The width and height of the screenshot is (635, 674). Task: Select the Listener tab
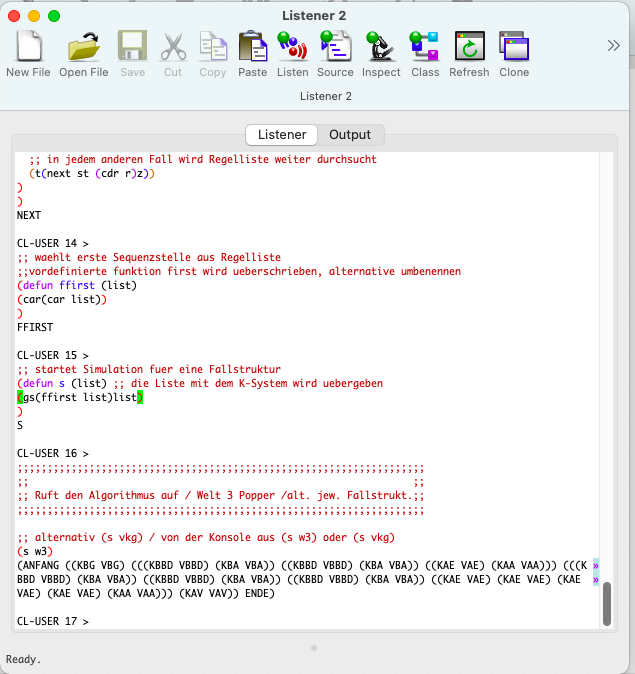click(282, 135)
